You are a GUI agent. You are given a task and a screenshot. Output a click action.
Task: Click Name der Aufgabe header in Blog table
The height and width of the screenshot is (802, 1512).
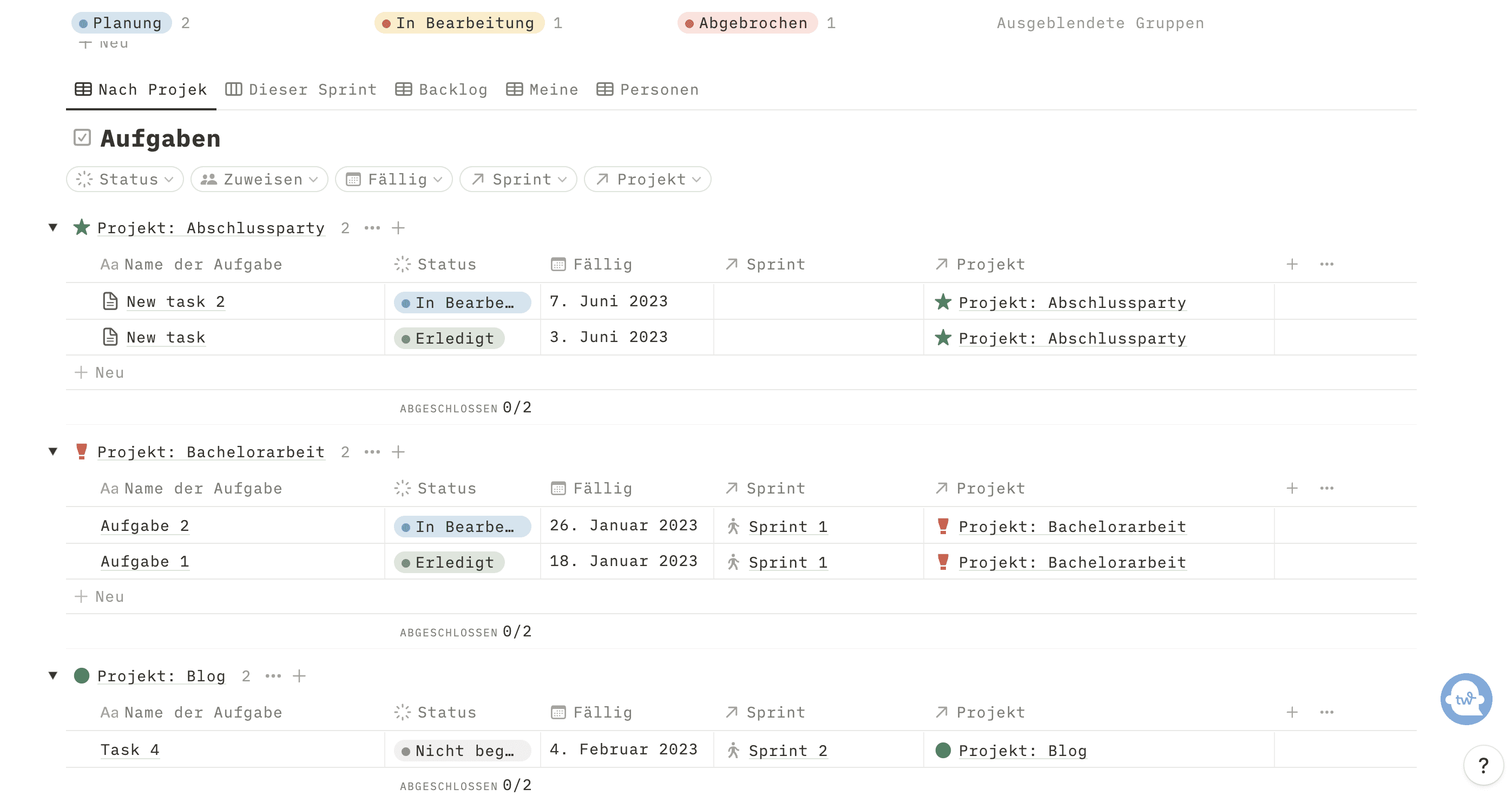click(x=192, y=713)
